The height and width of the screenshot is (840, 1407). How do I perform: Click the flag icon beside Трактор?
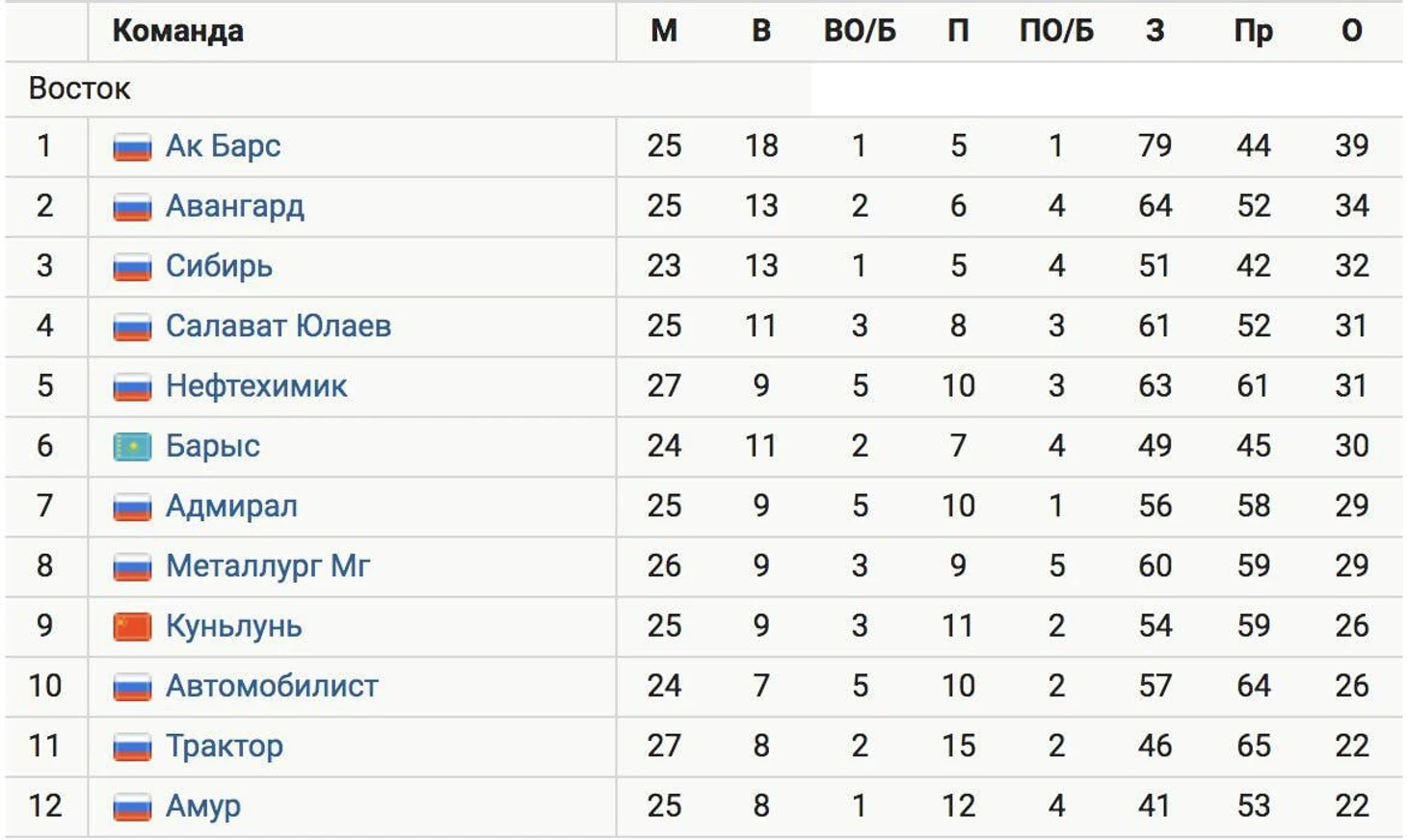(x=132, y=748)
